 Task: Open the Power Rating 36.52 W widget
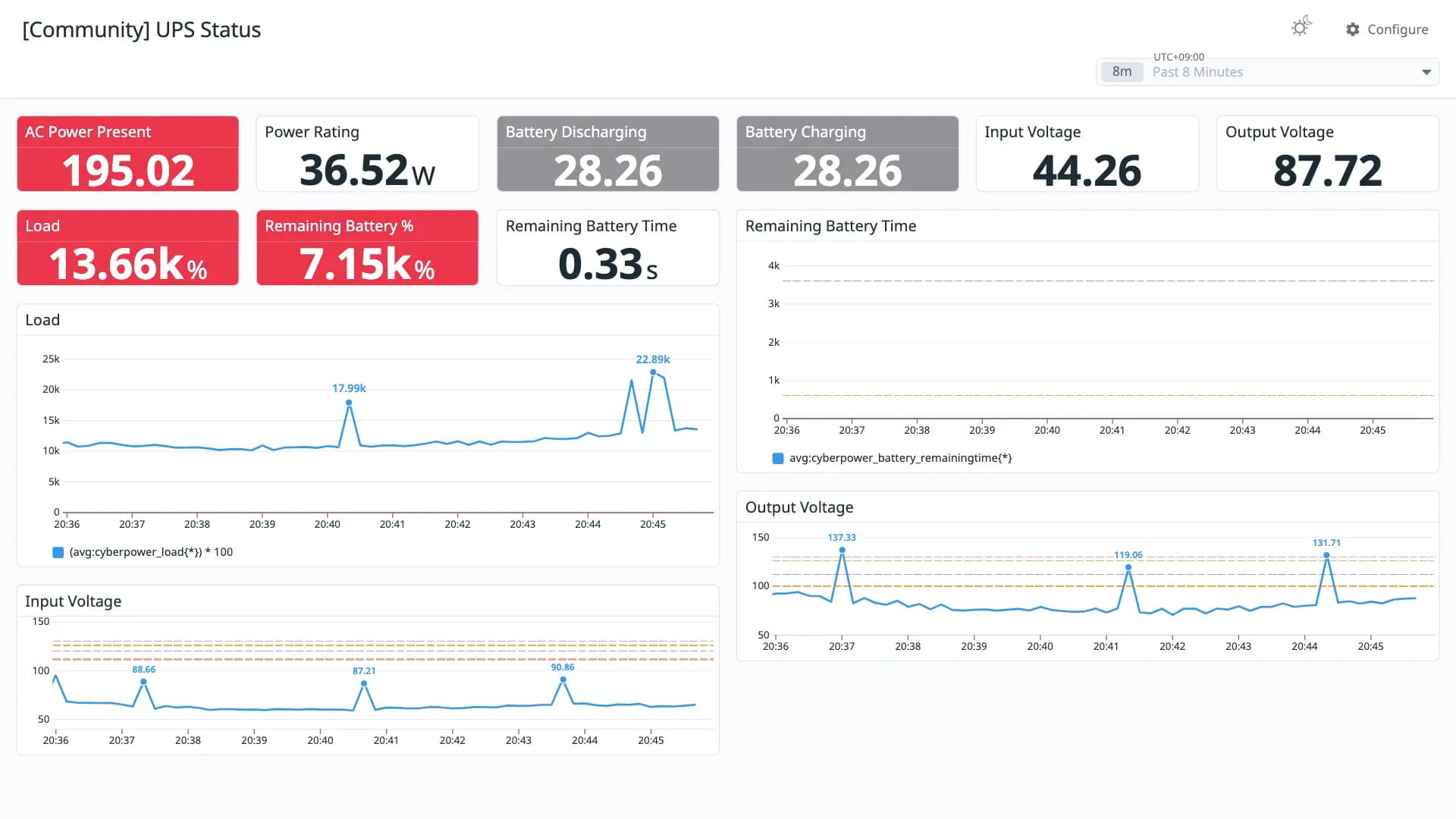tap(367, 153)
